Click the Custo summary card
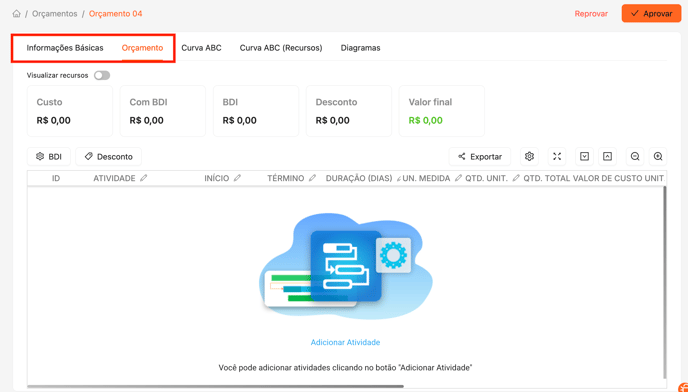Screen dimensions: 688x392 click(x=70, y=111)
